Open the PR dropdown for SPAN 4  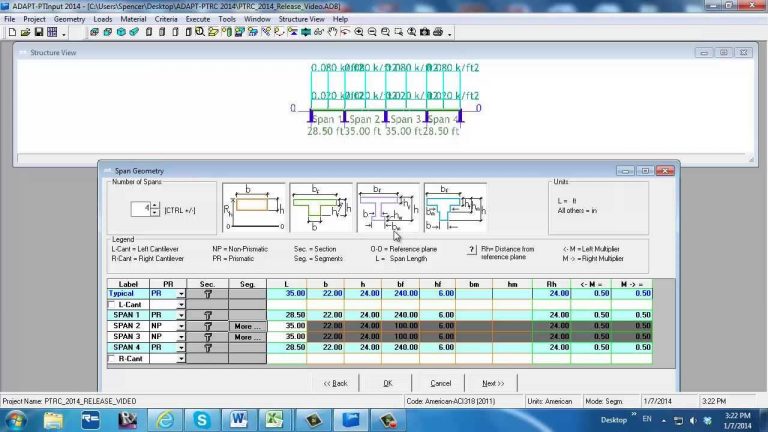click(181, 348)
